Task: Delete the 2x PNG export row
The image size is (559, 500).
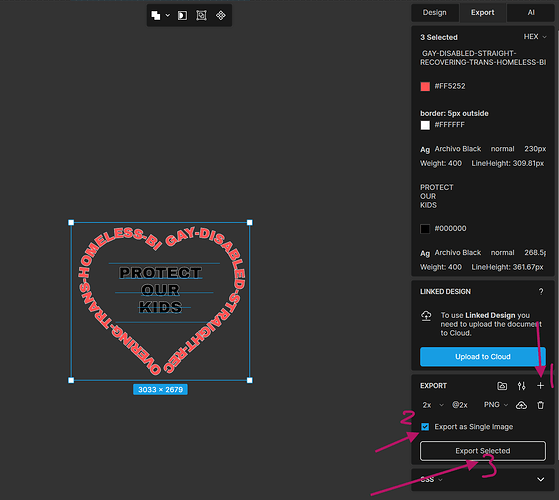Action: (x=540, y=405)
